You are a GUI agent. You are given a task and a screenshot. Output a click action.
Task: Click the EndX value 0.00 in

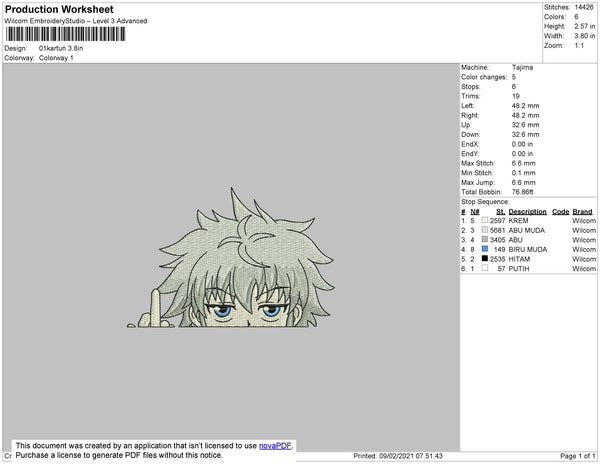pos(522,144)
